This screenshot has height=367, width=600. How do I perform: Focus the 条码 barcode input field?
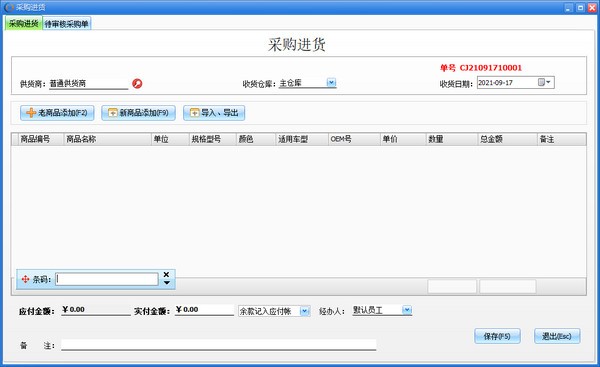coord(107,279)
